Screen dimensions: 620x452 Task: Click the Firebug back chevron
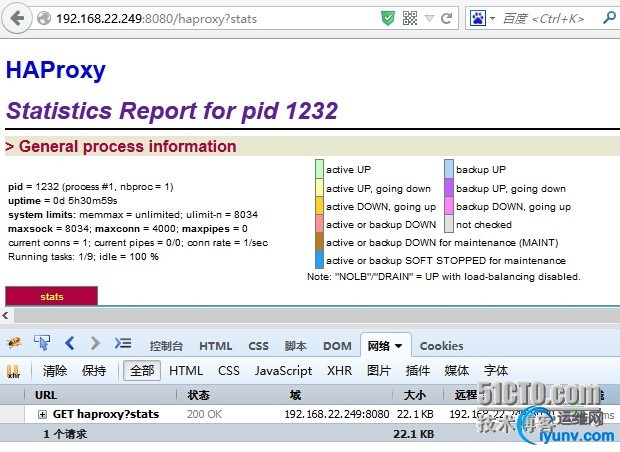pos(70,343)
